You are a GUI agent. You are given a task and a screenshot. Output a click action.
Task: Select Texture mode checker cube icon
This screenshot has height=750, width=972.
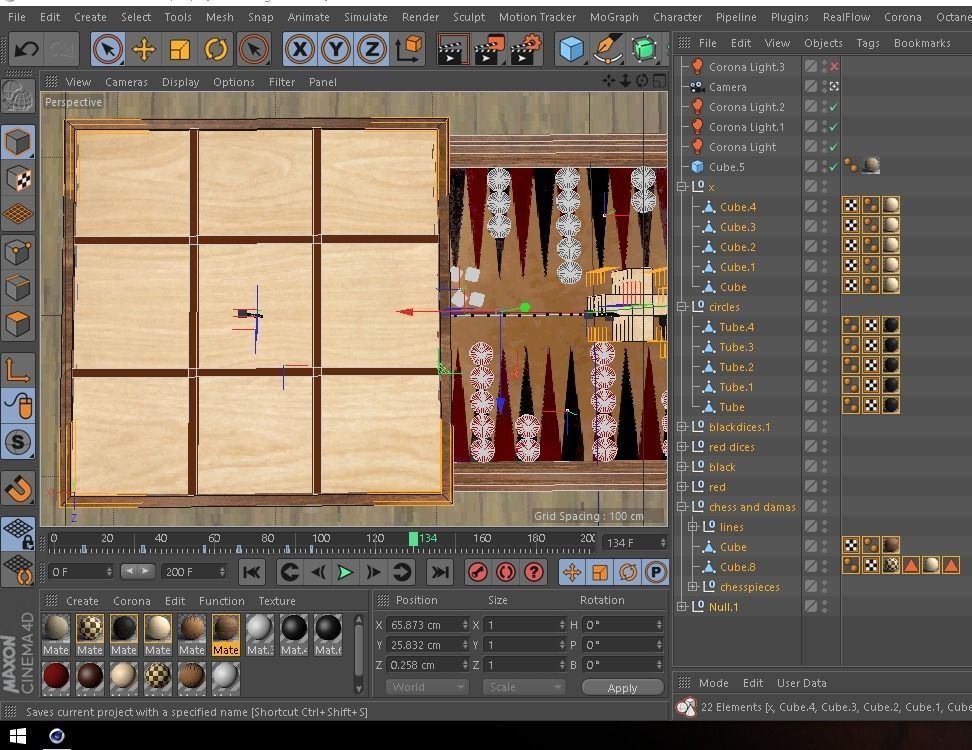[18, 179]
